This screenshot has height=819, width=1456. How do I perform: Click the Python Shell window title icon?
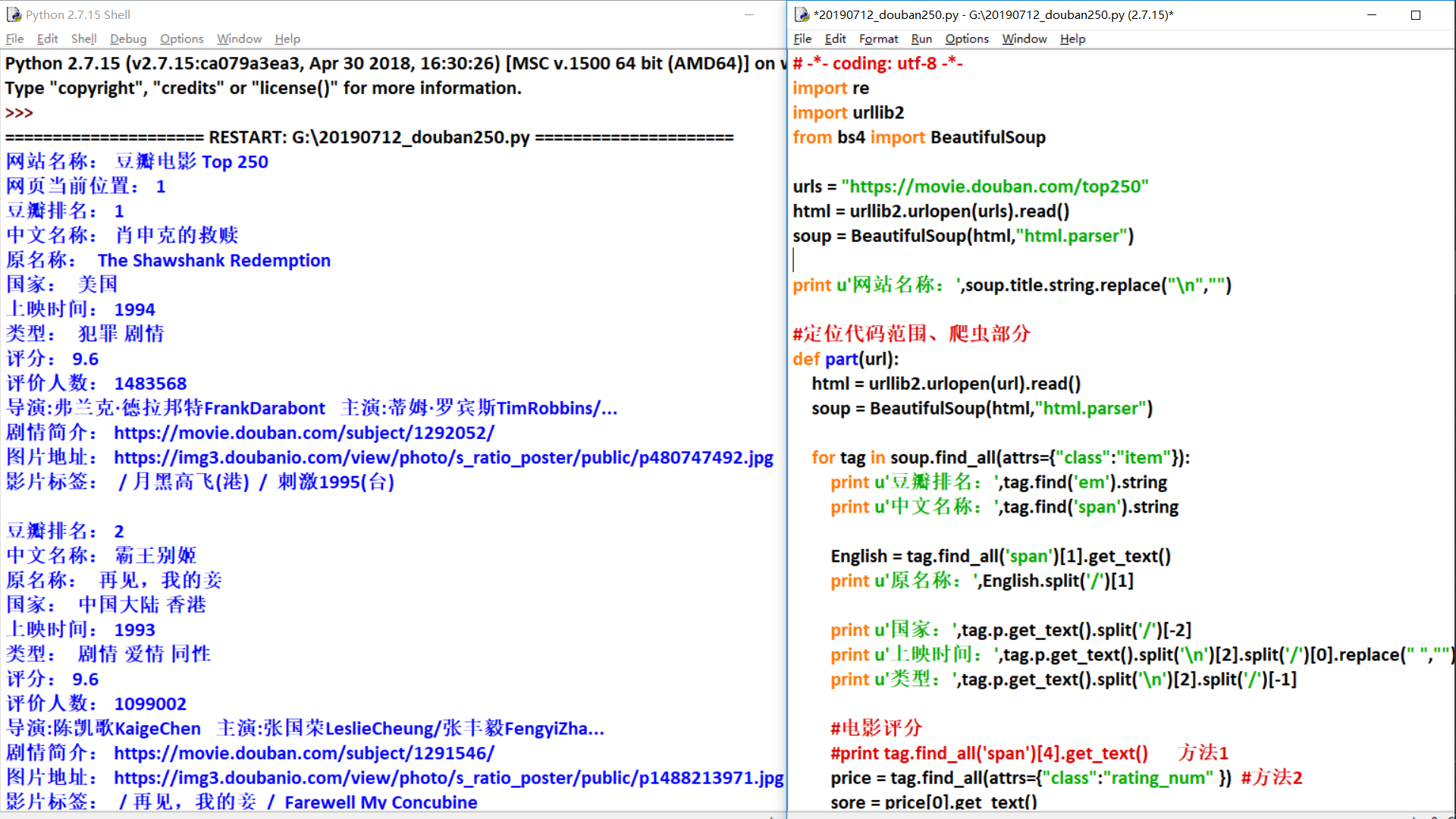click(14, 14)
